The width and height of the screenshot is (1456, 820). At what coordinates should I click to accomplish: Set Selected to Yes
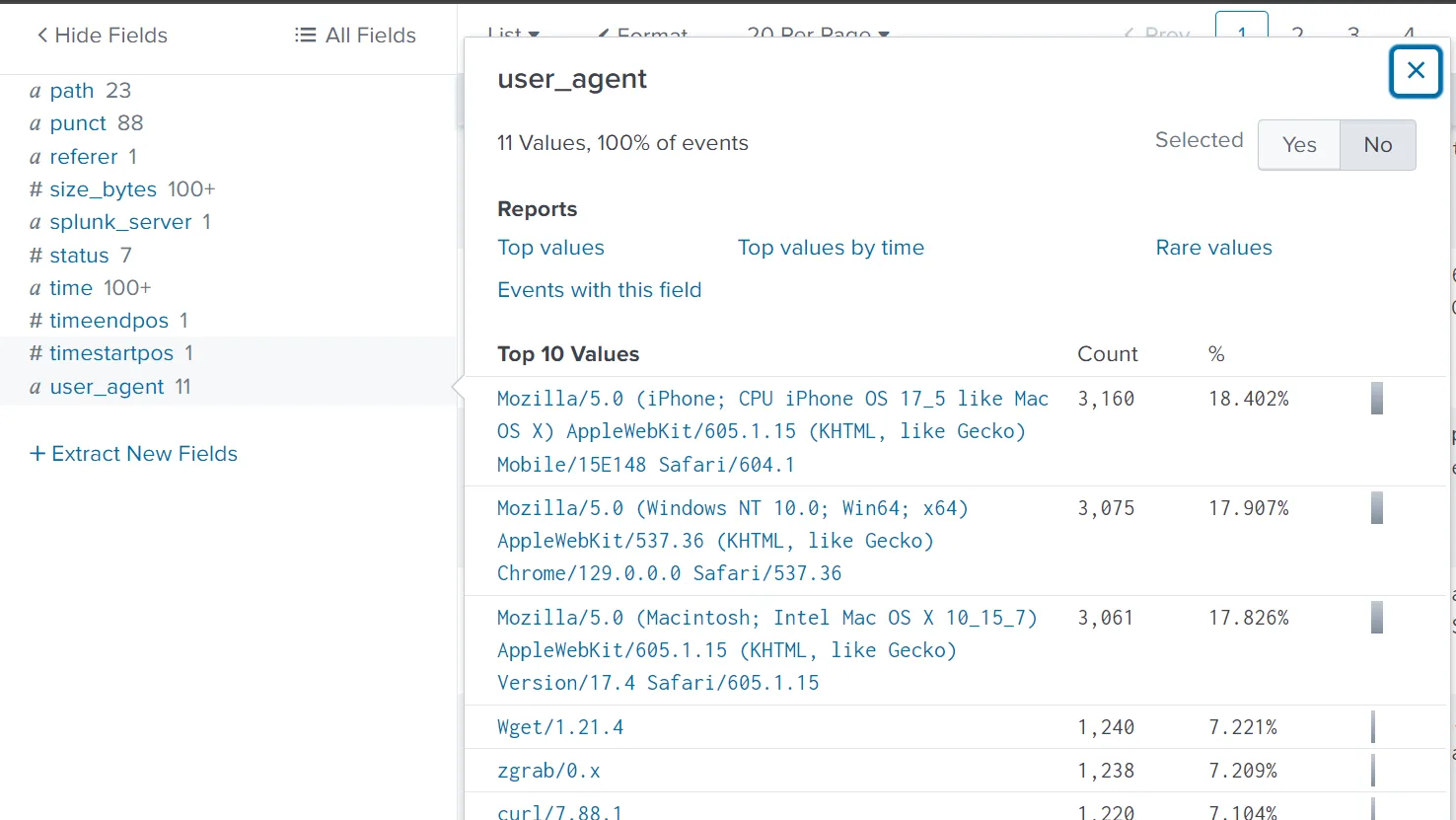click(x=1299, y=145)
